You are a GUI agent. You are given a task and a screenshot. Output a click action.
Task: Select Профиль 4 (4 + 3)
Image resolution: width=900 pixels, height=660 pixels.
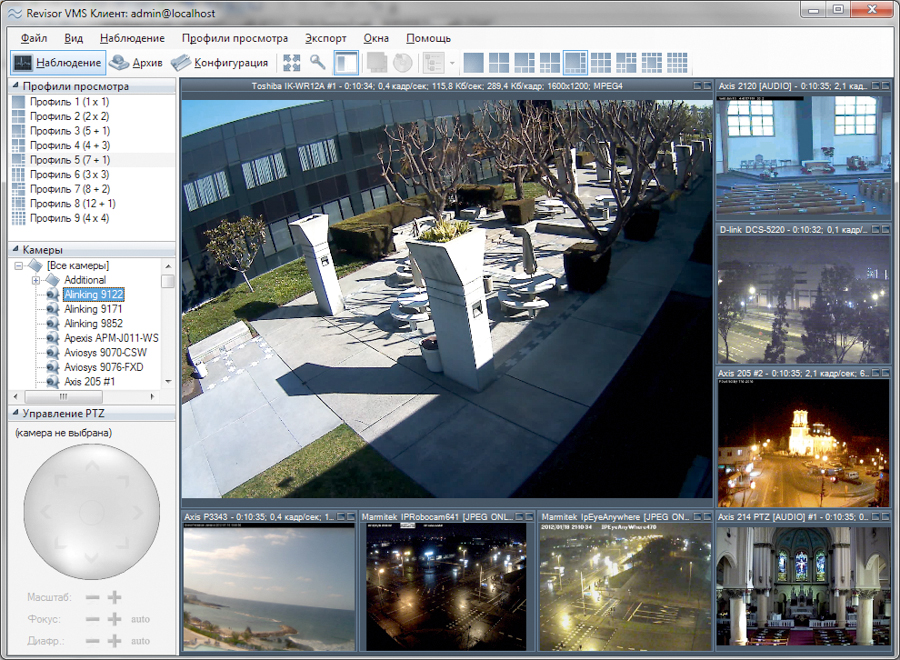pos(69,145)
